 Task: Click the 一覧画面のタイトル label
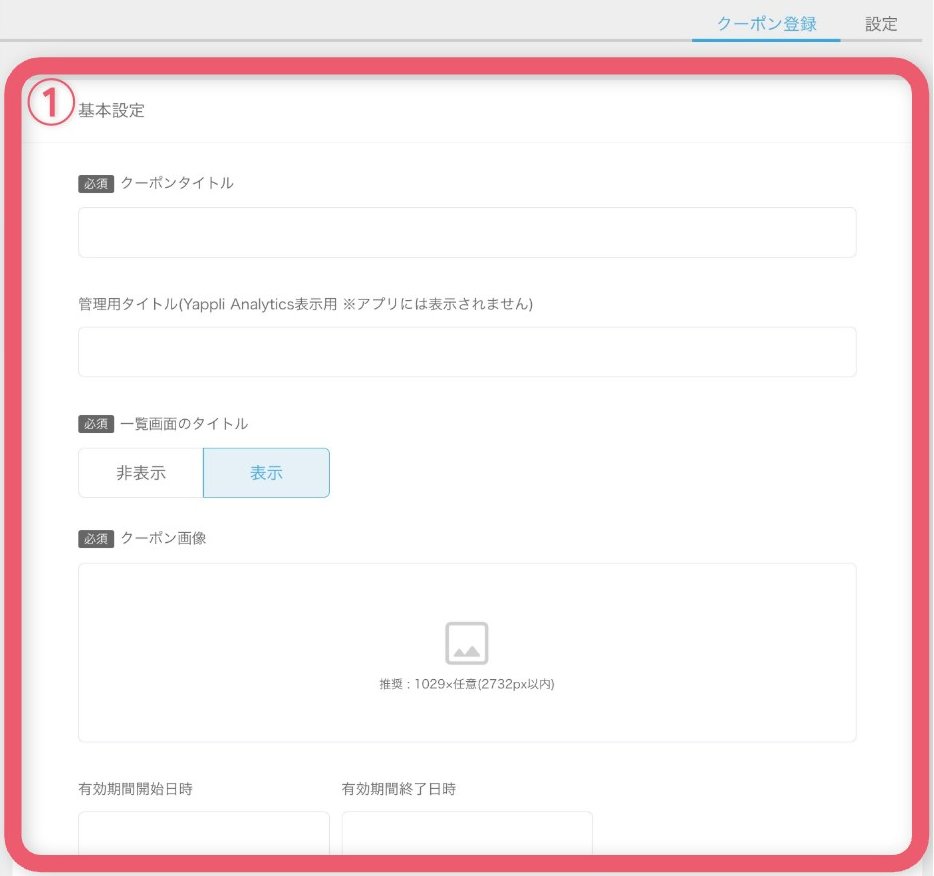coord(184,423)
